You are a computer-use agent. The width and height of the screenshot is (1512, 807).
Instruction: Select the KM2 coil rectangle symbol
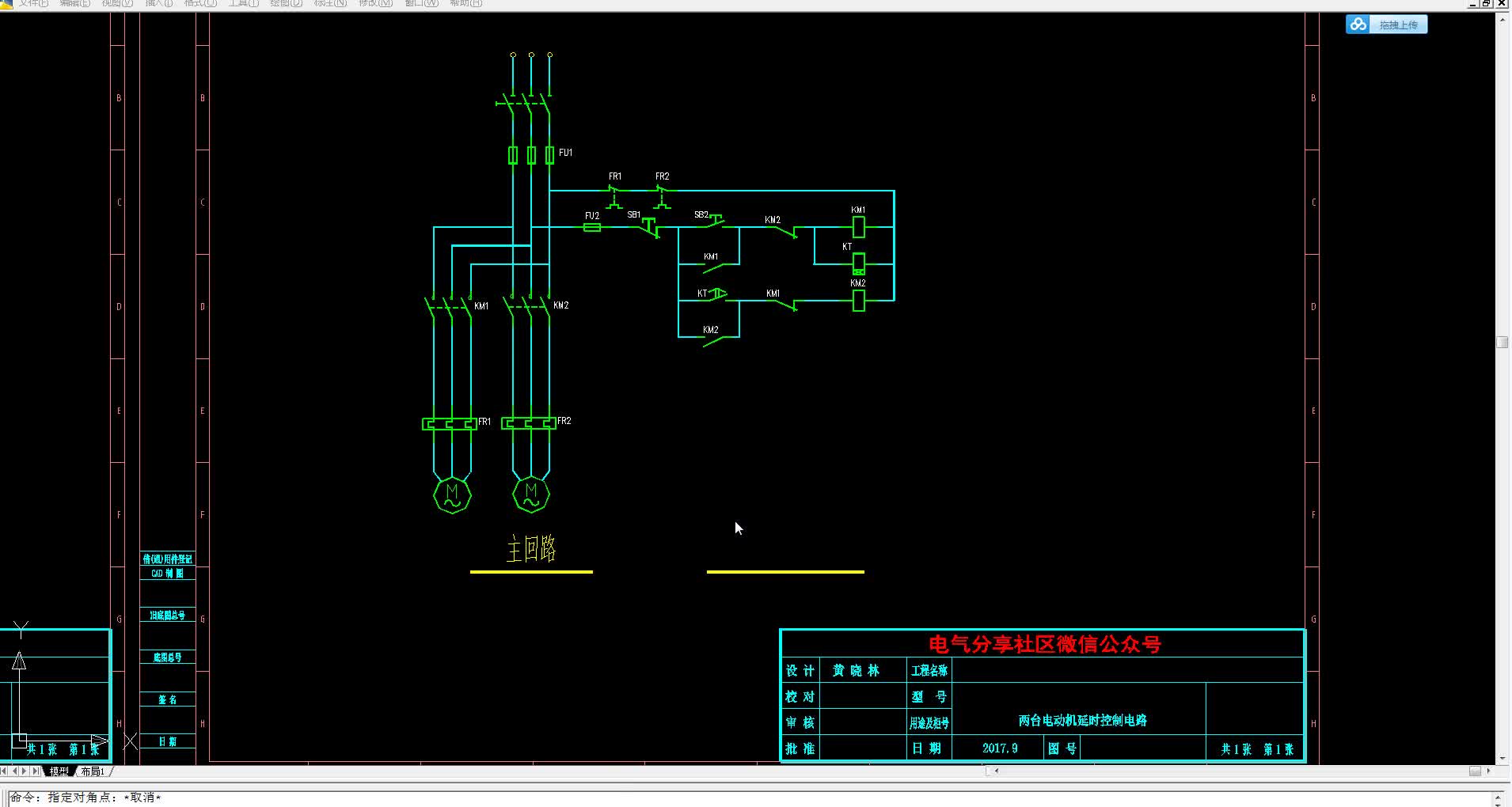pos(858,301)
